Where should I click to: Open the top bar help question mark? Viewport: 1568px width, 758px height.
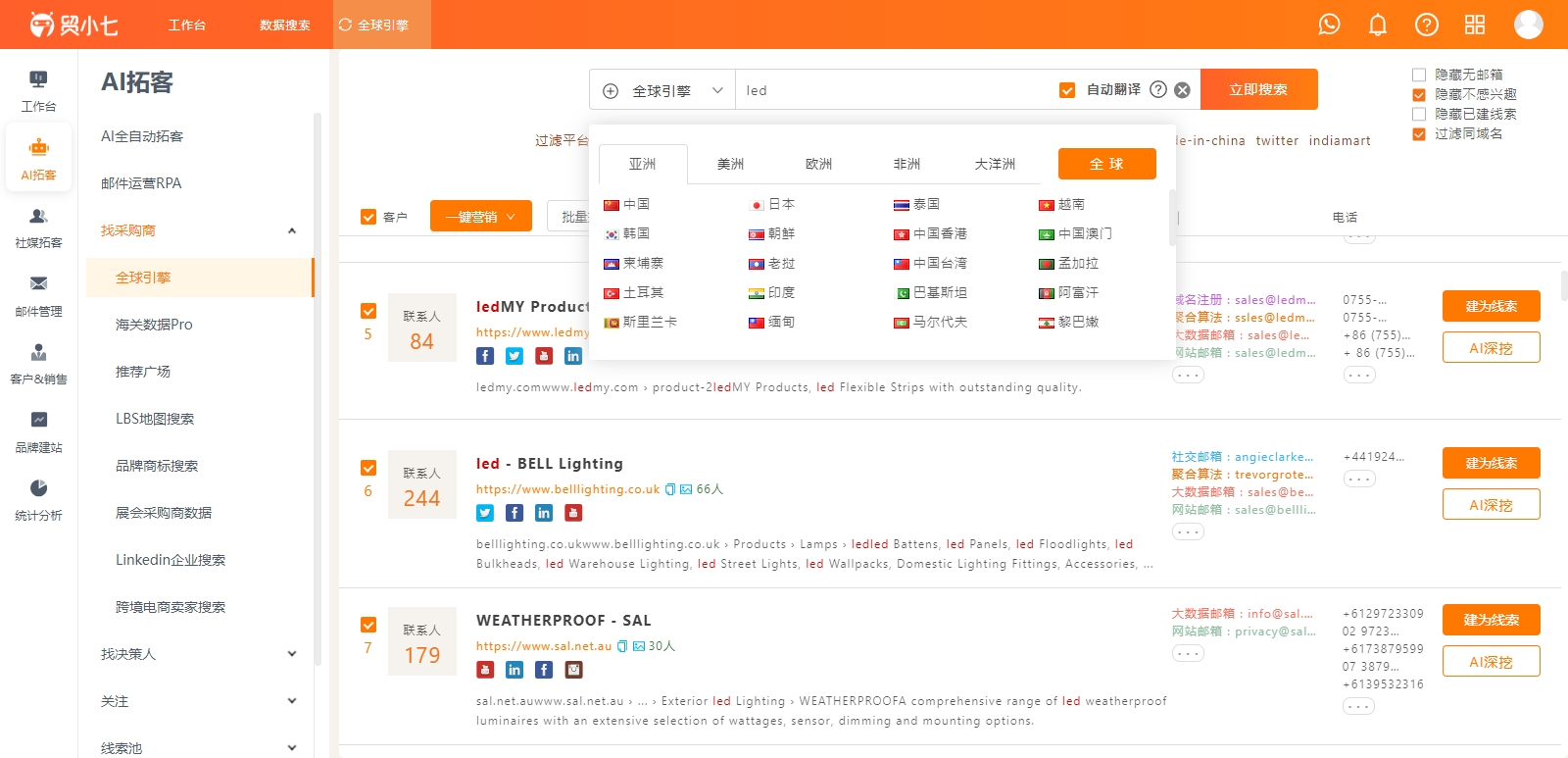point(1427,25)
